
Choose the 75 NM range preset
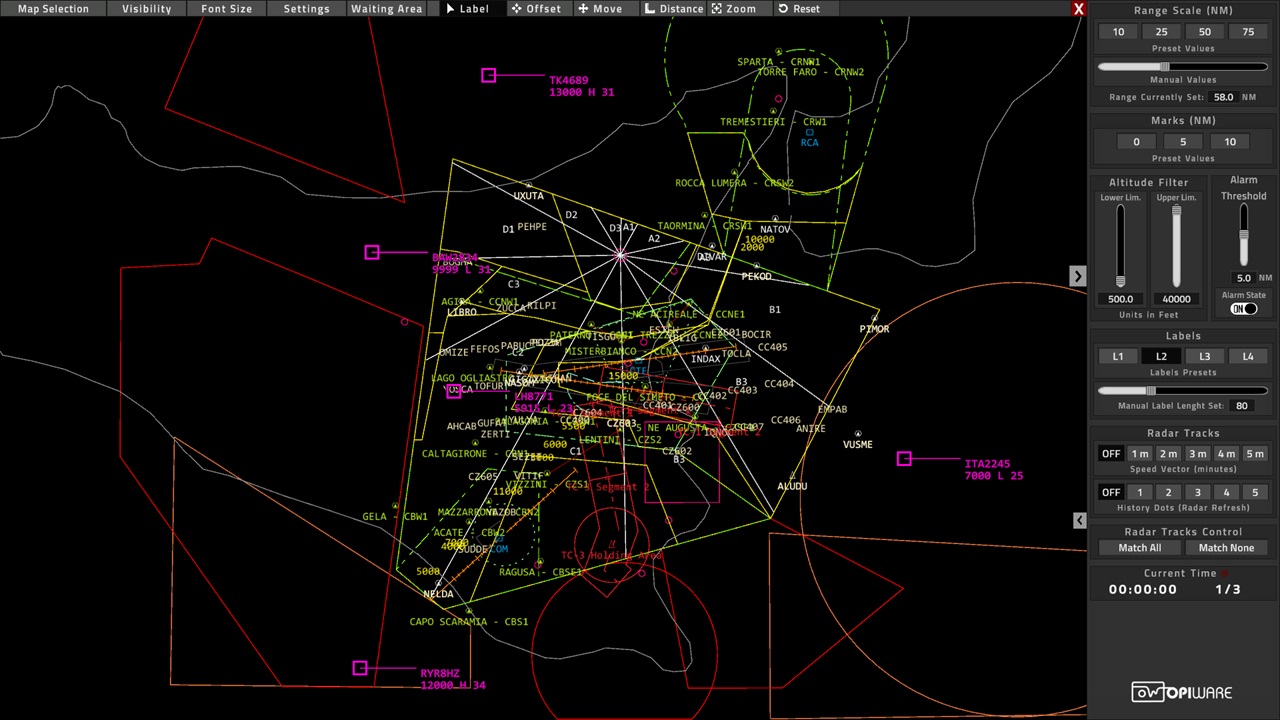(1248, 32)
